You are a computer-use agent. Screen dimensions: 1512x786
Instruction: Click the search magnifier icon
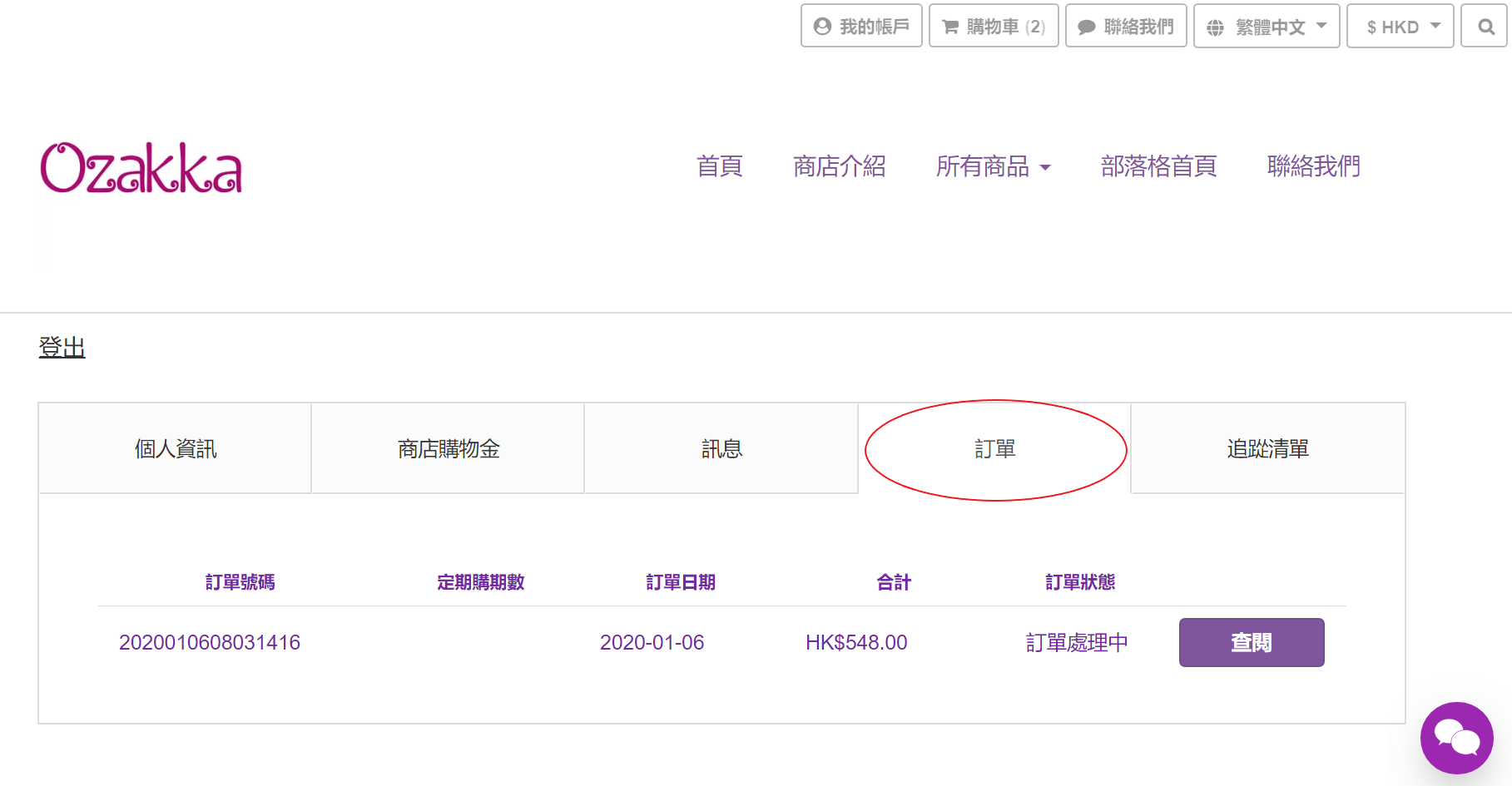[x=1485, y=27]
